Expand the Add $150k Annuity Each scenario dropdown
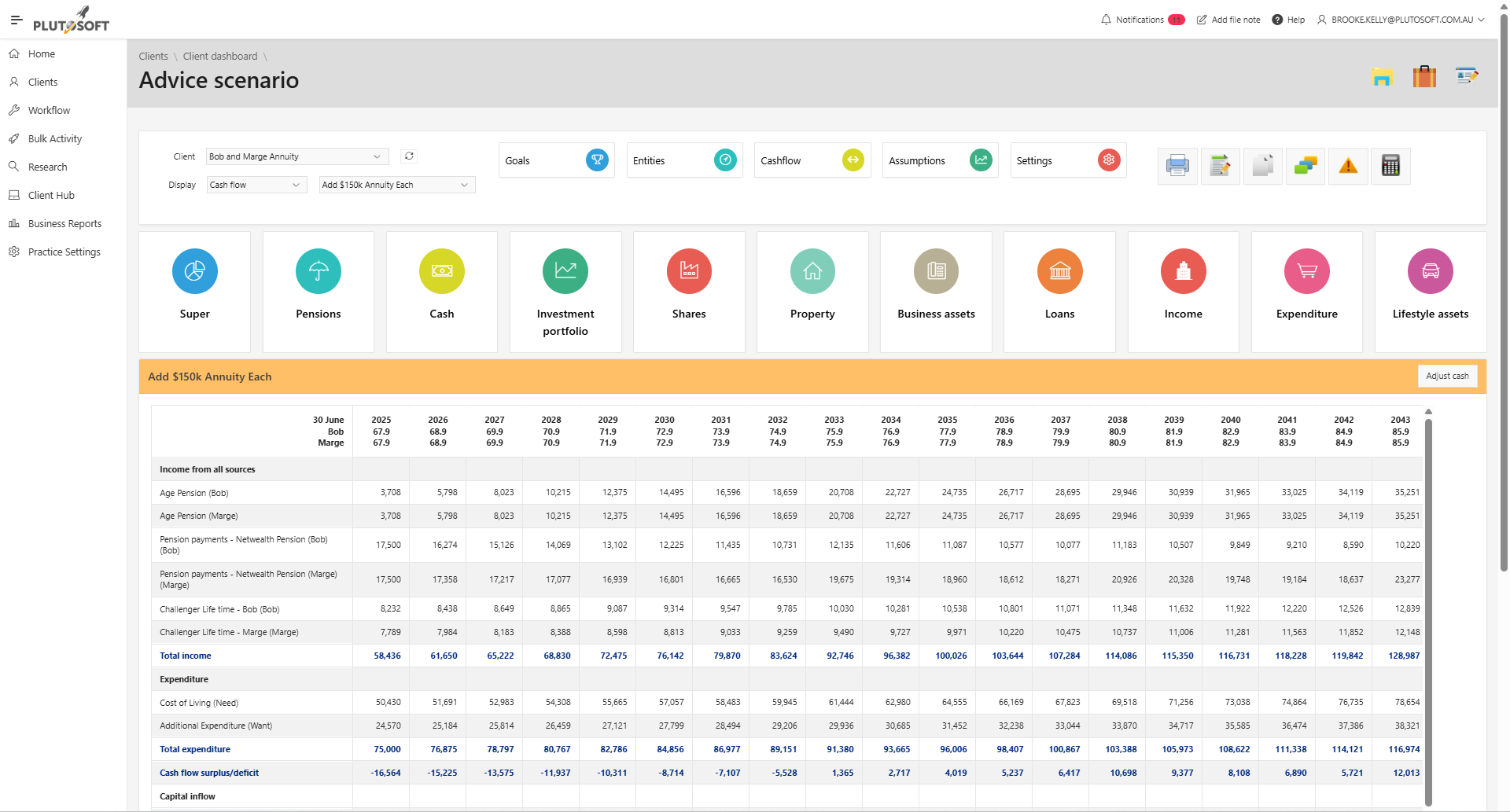Viewport: 1510px width, 812px height. coord(396,185)
